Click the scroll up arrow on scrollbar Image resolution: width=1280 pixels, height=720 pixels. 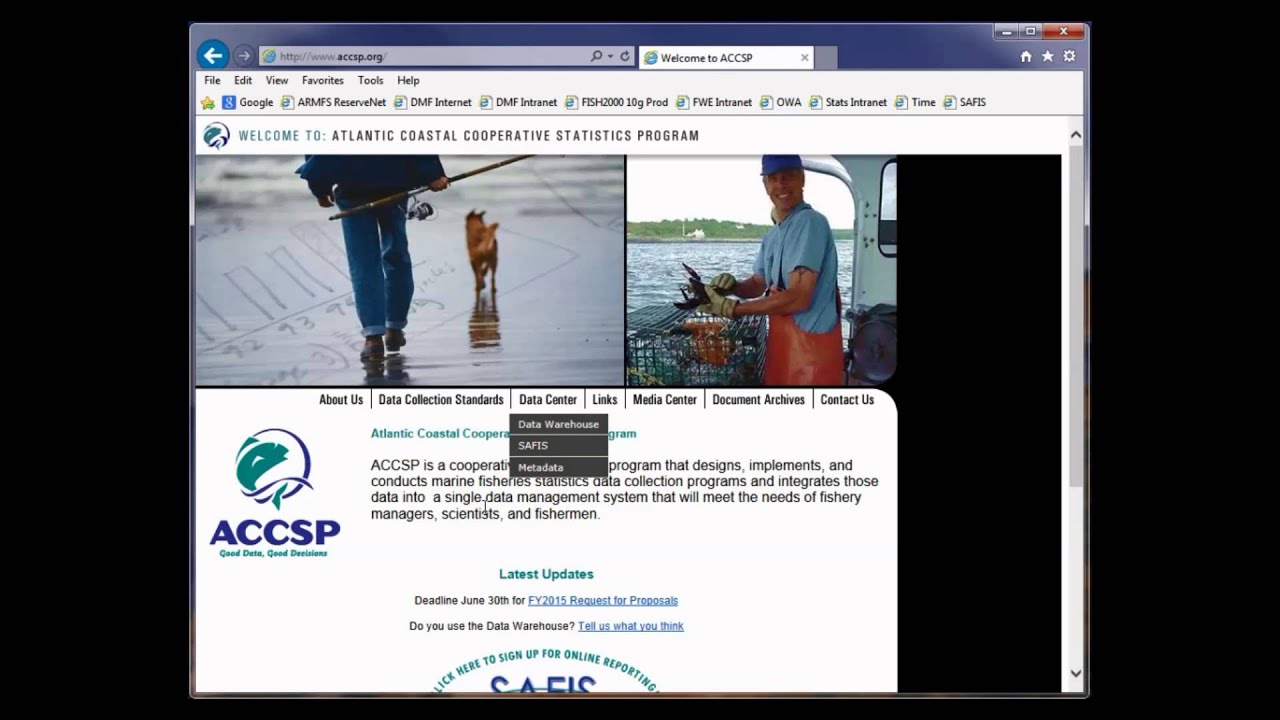pos(1076,134)
